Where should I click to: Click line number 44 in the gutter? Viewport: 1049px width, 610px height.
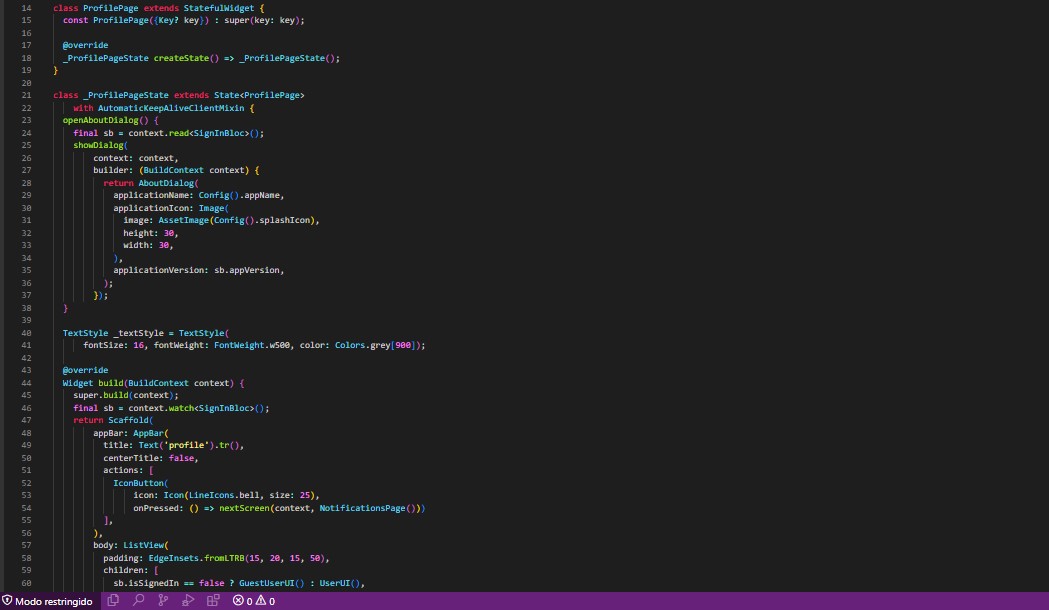pyautogui.click(x=26, y=383)
